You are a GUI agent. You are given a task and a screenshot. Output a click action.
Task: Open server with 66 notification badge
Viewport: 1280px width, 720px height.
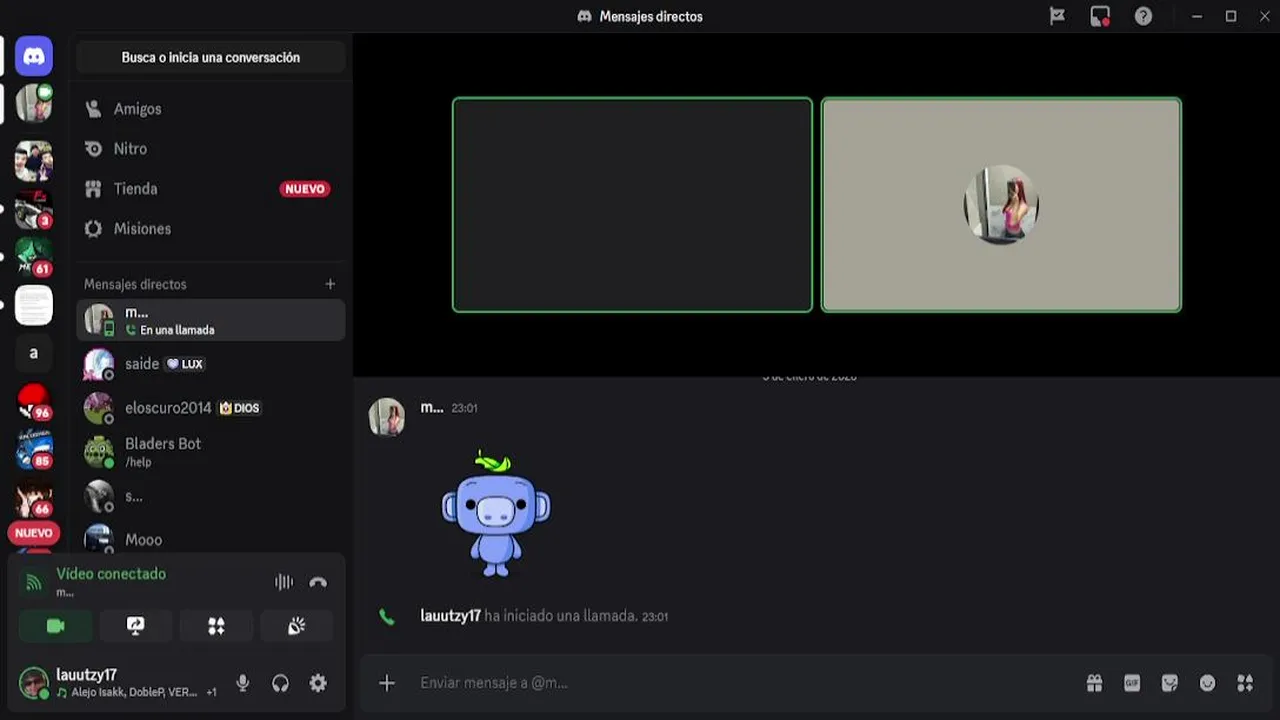point(34,497)
